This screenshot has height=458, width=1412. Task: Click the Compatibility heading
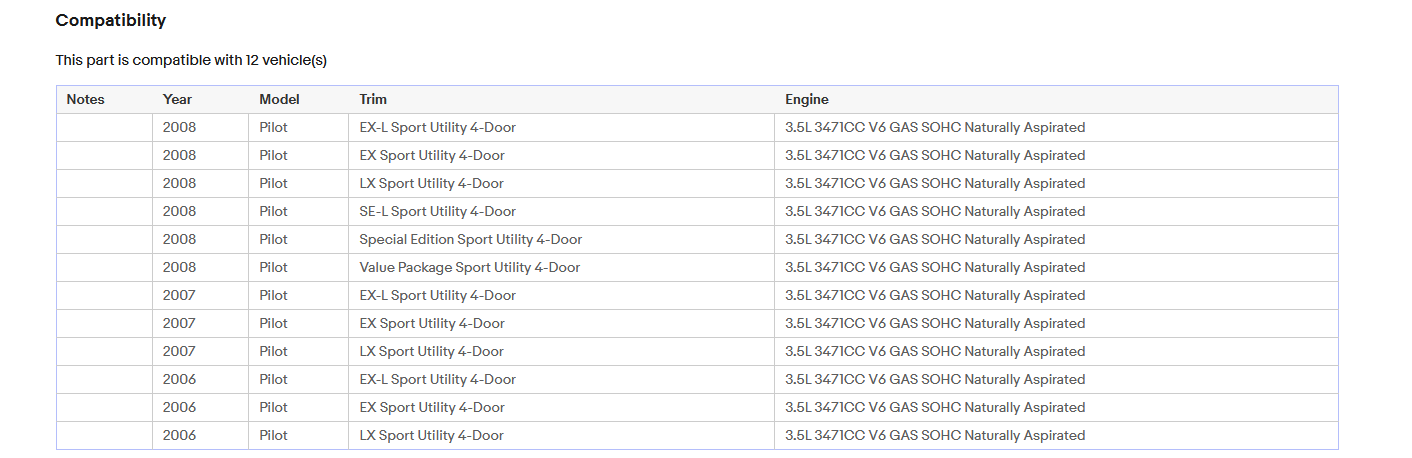tap(111, 20)
